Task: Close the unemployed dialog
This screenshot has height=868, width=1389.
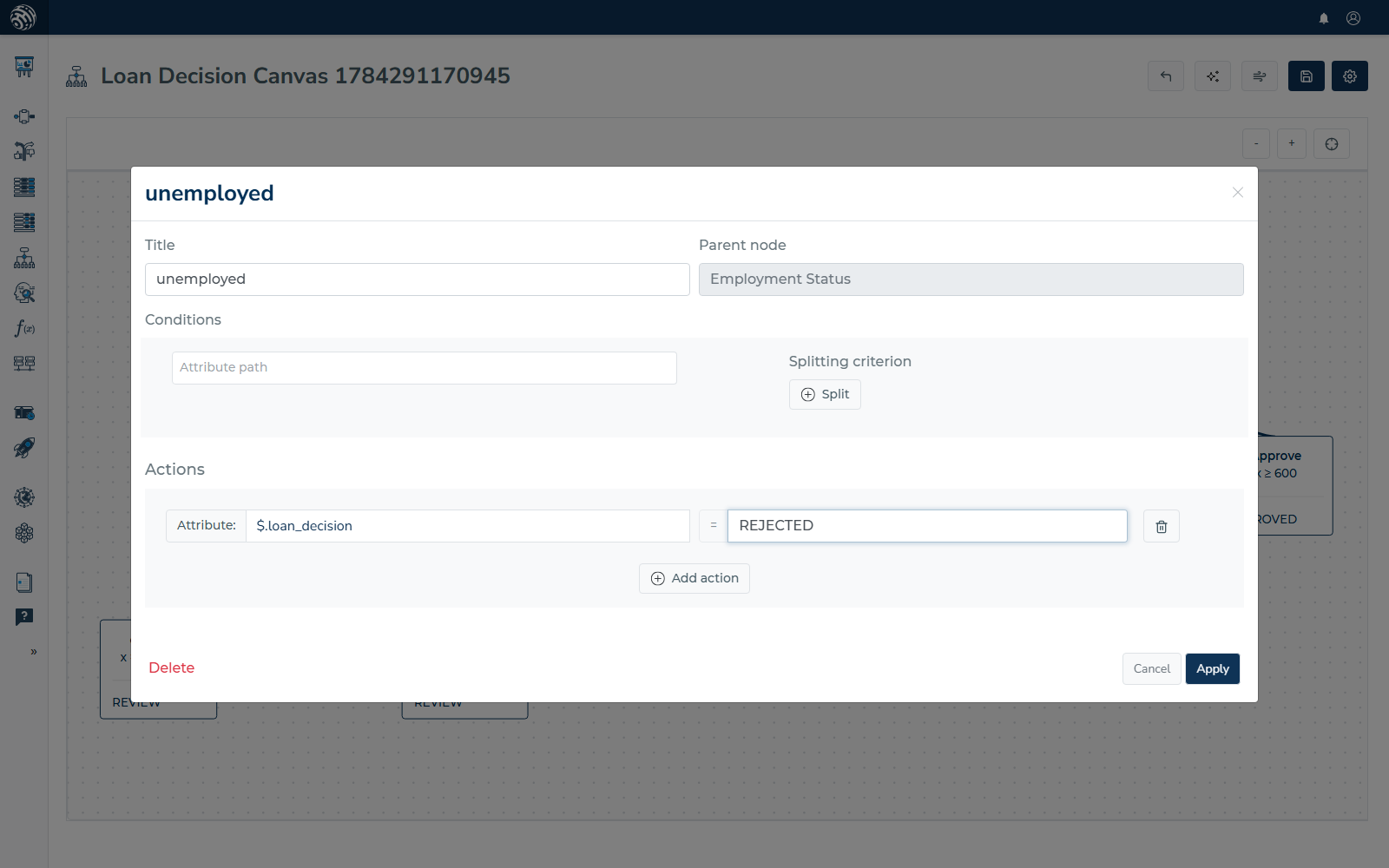Action: [x=1238, y=193]
